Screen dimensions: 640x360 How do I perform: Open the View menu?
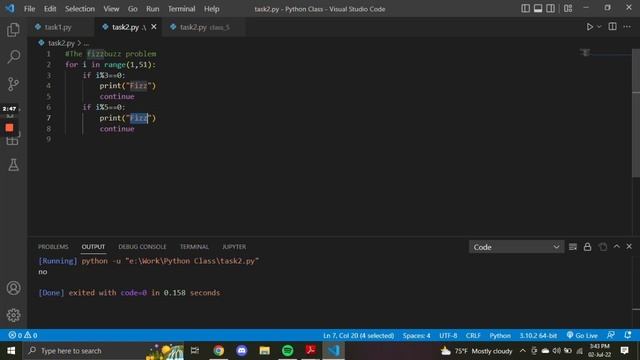[x=111, y=9]
